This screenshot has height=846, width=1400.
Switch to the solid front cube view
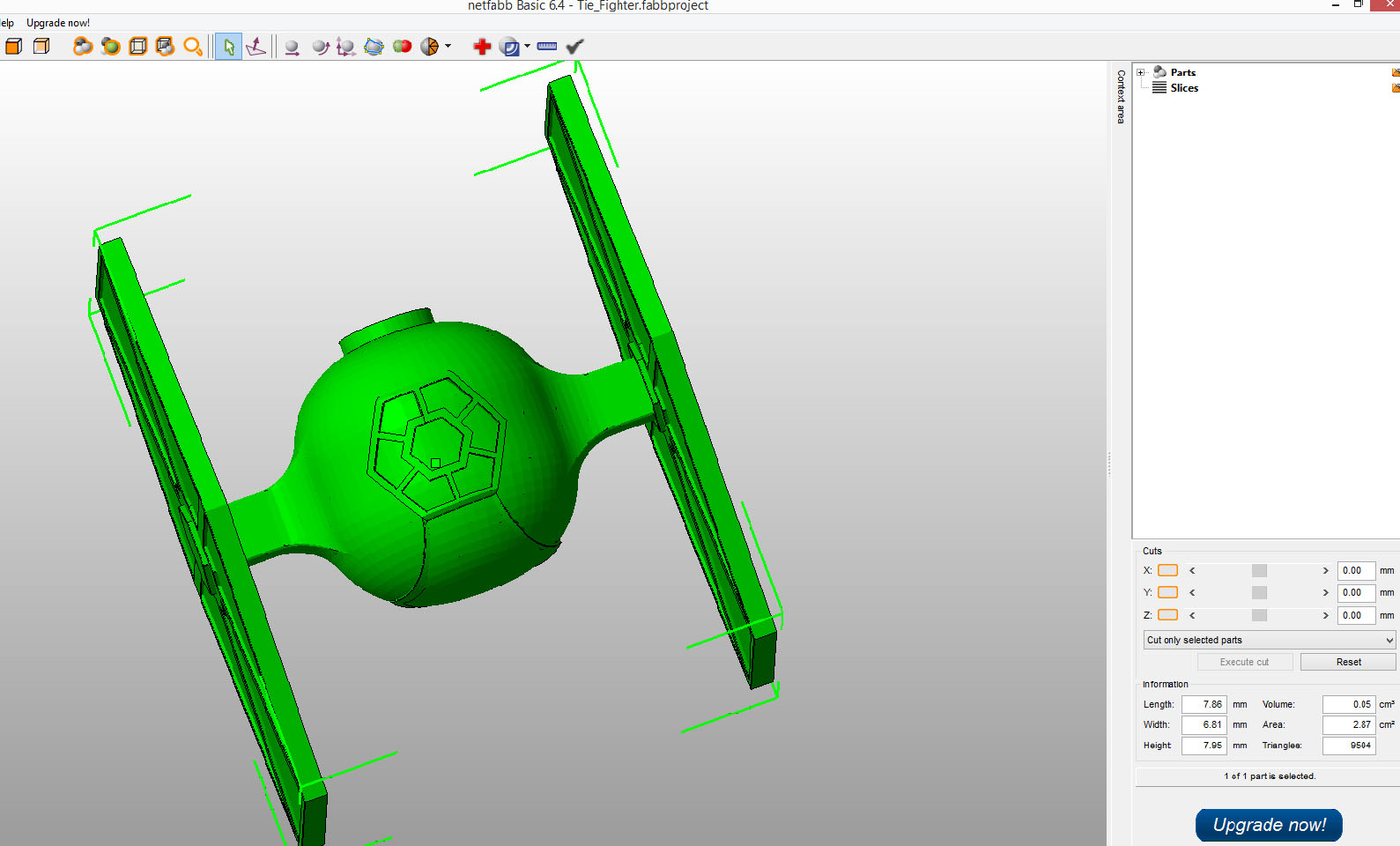pos(13,47)
